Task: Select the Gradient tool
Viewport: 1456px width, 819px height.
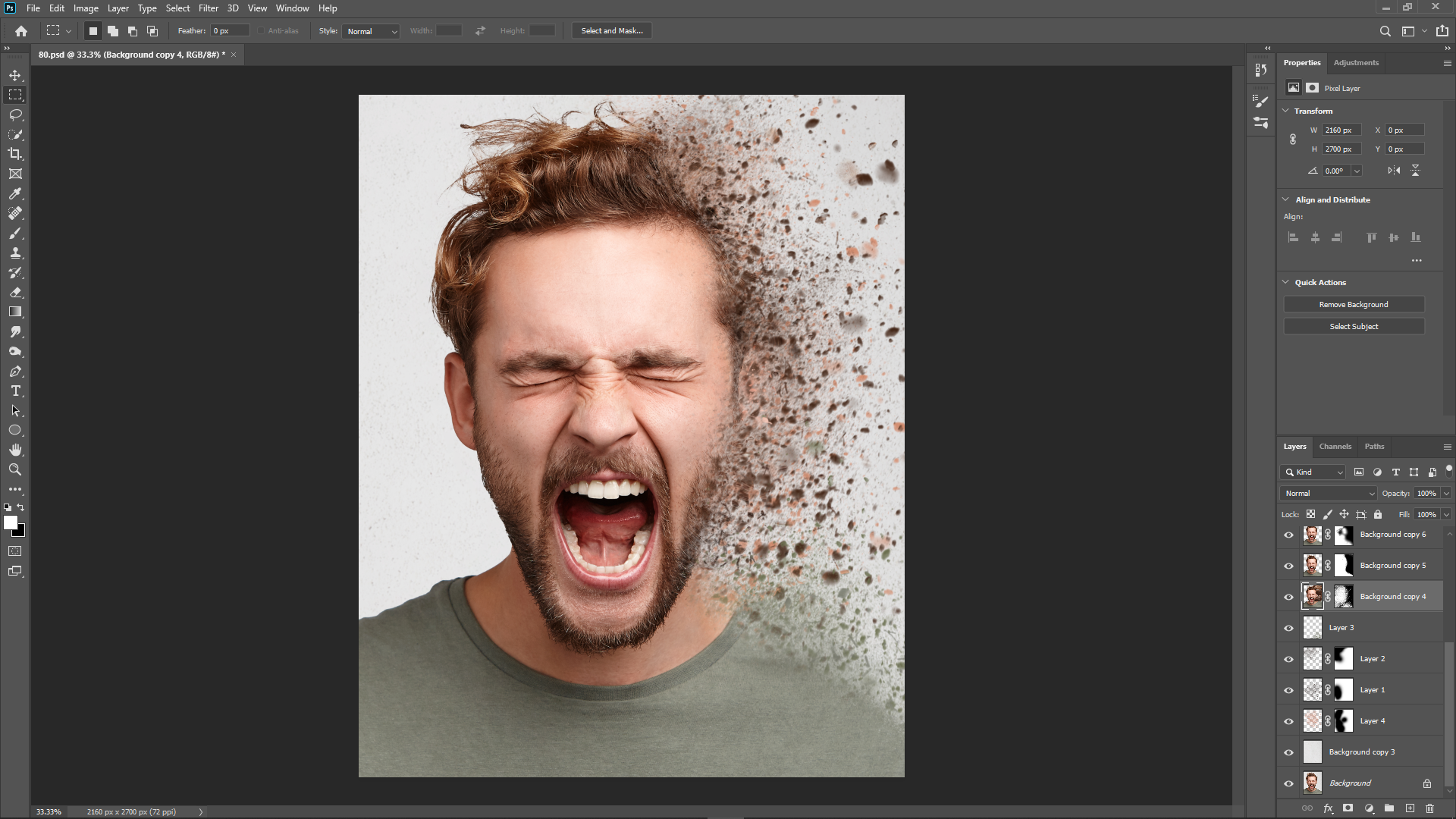Action: [15, 312]
